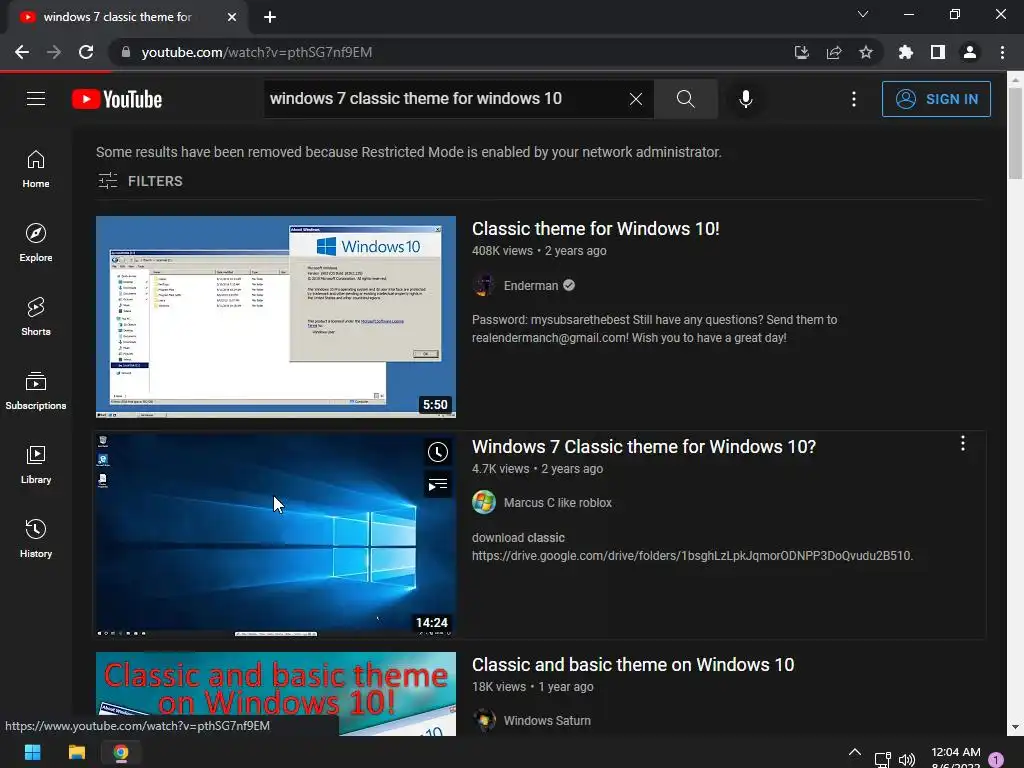Viewport: 1024px width, 768px height.
Task: Open the Chrome three-dot menu
Action: (x=1002, y=52)
